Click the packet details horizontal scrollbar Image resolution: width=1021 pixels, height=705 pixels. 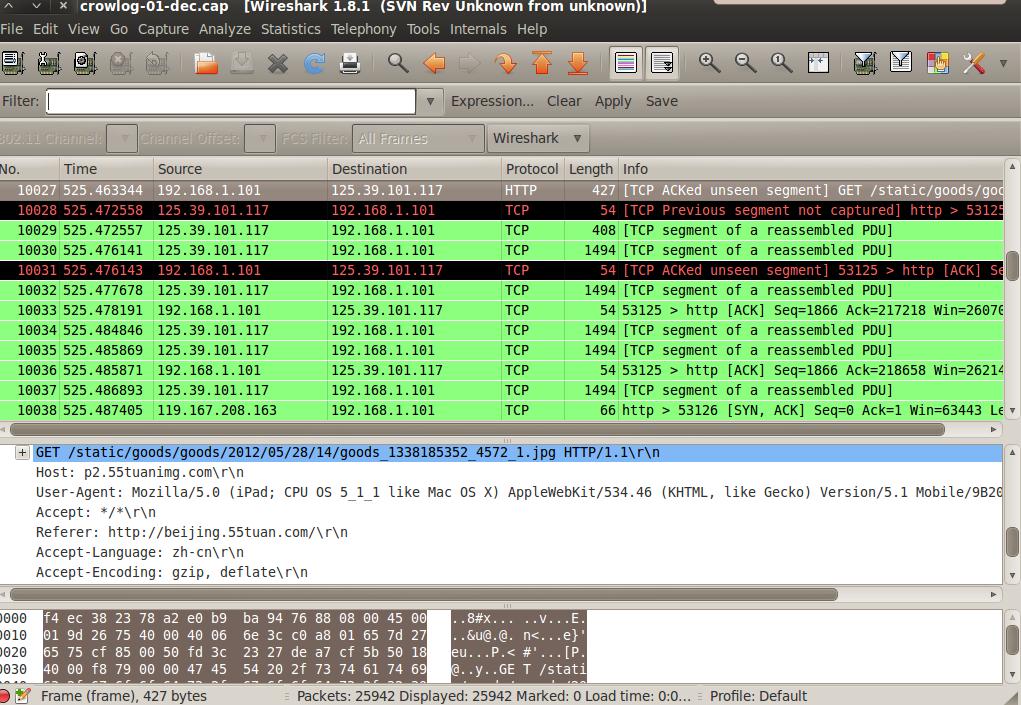424,594
